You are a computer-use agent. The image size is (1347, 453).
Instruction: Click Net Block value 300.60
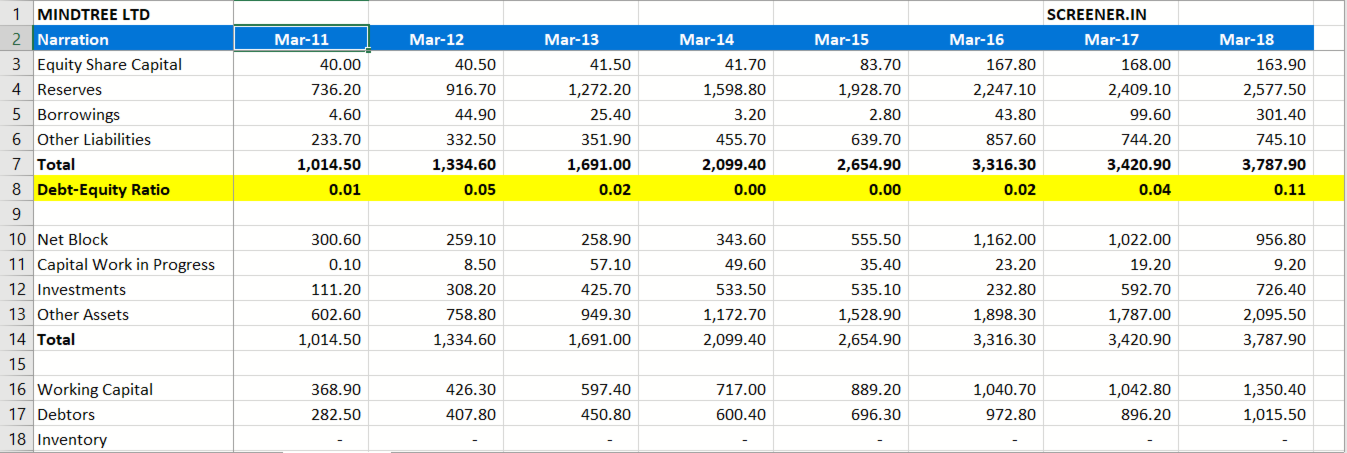[336, 239]
